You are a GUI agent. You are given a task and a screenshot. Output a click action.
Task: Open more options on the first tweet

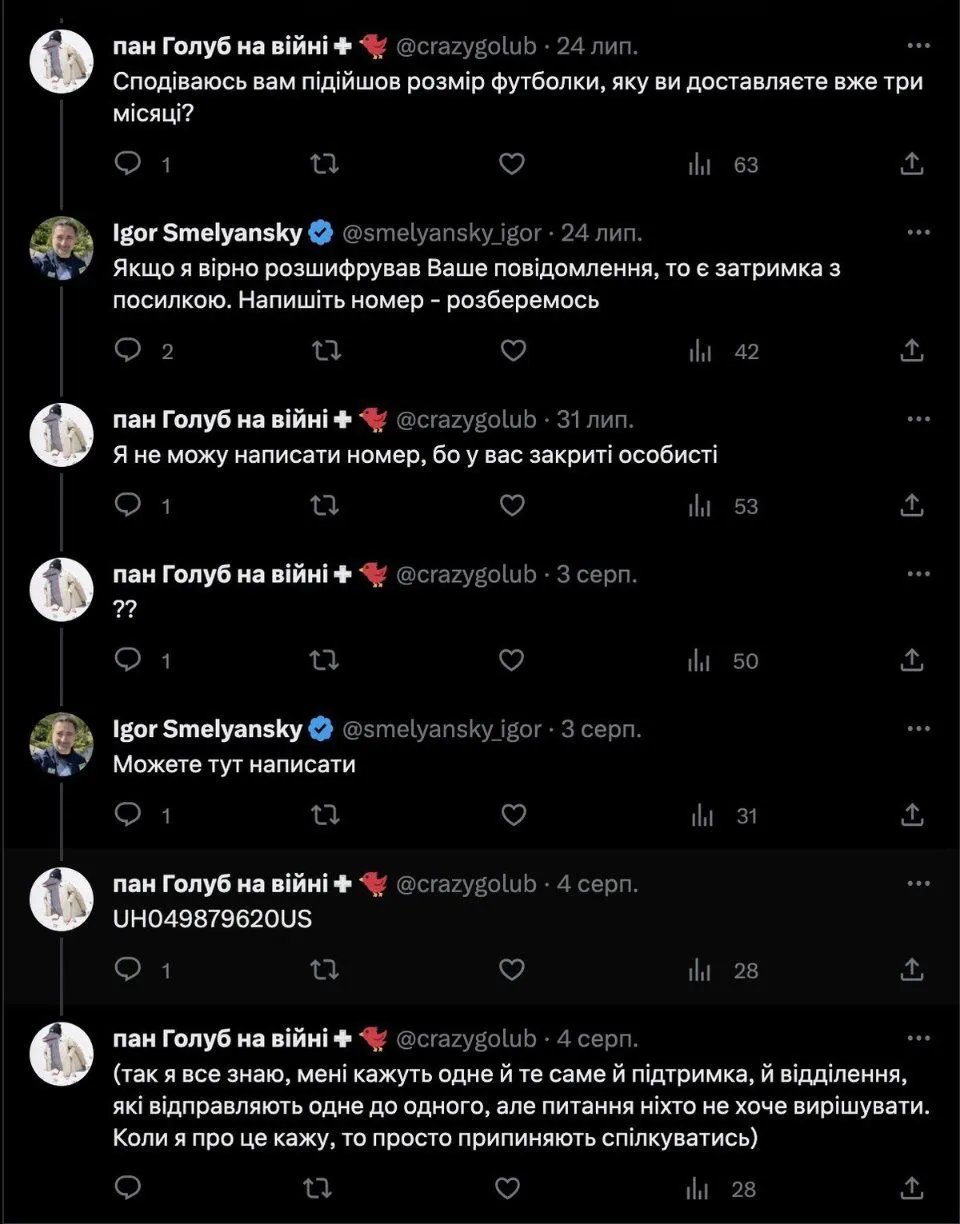(918, 46)
